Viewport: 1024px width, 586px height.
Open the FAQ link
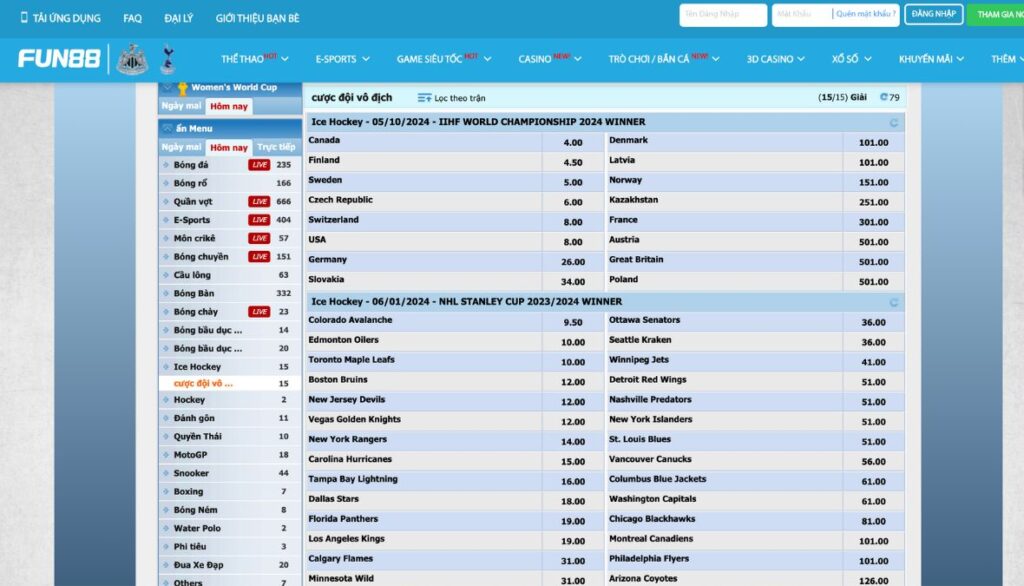[x=133, y=18]
